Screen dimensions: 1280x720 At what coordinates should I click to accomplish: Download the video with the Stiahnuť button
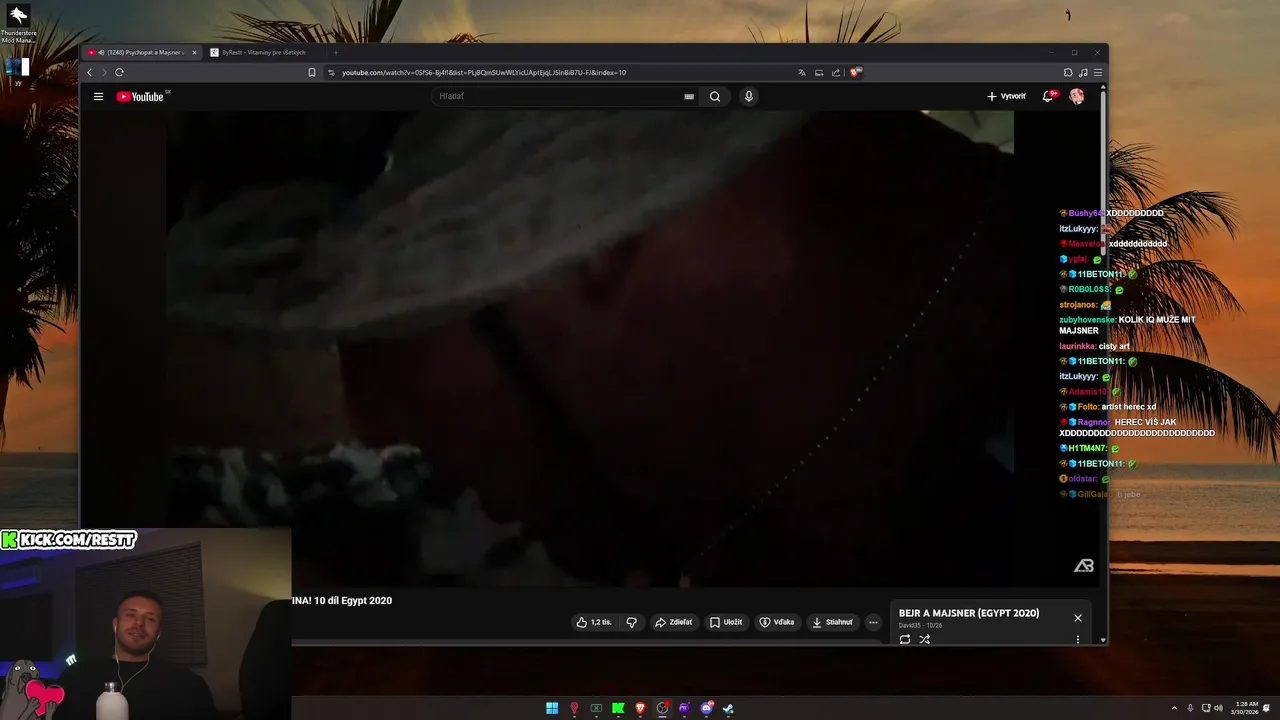coord(833,622)
